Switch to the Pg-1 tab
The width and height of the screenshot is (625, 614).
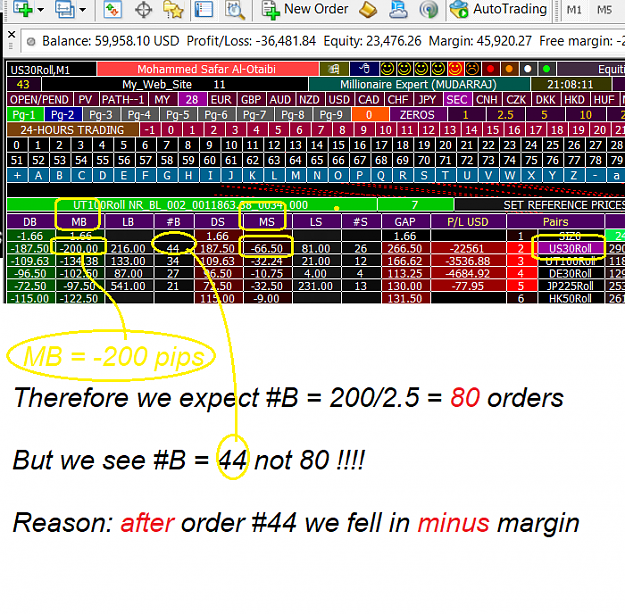point(24,115)
